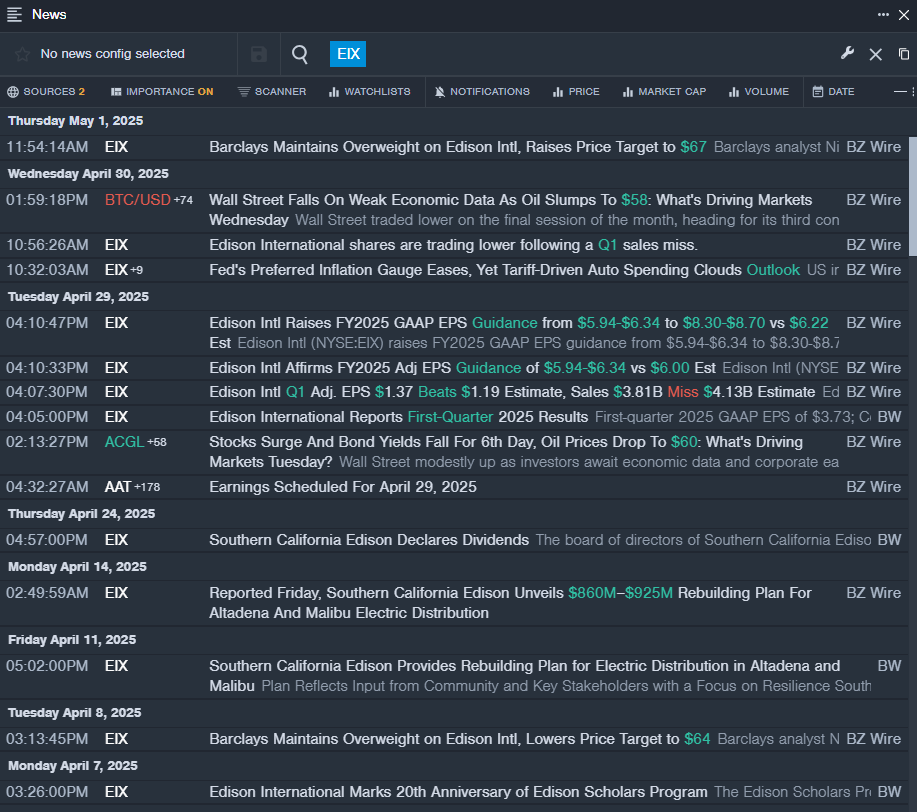Screen dimensions: 917x812
Task: Click the 'Tuesday April 8, 2025' date header
Action: 74,713
